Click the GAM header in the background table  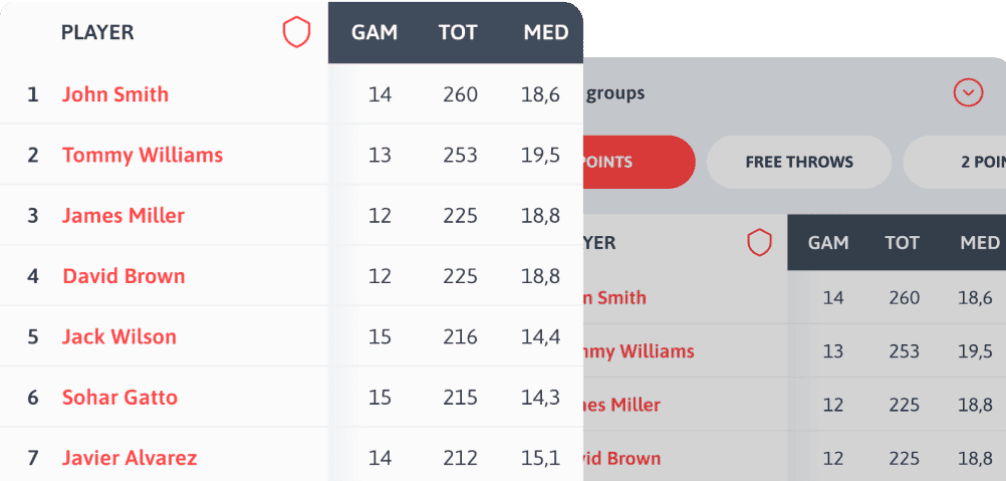click(828, 242)
